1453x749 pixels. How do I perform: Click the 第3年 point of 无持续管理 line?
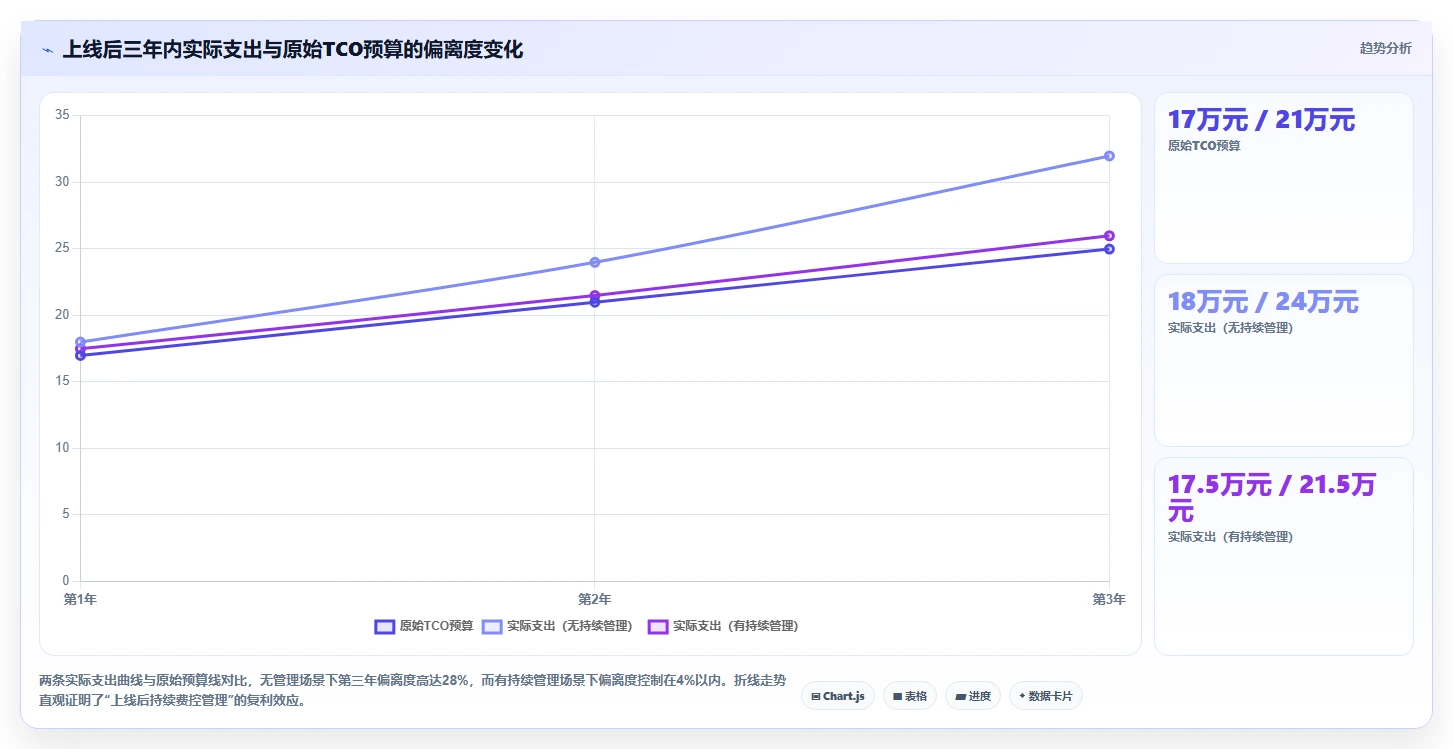tap(1109, 156)
